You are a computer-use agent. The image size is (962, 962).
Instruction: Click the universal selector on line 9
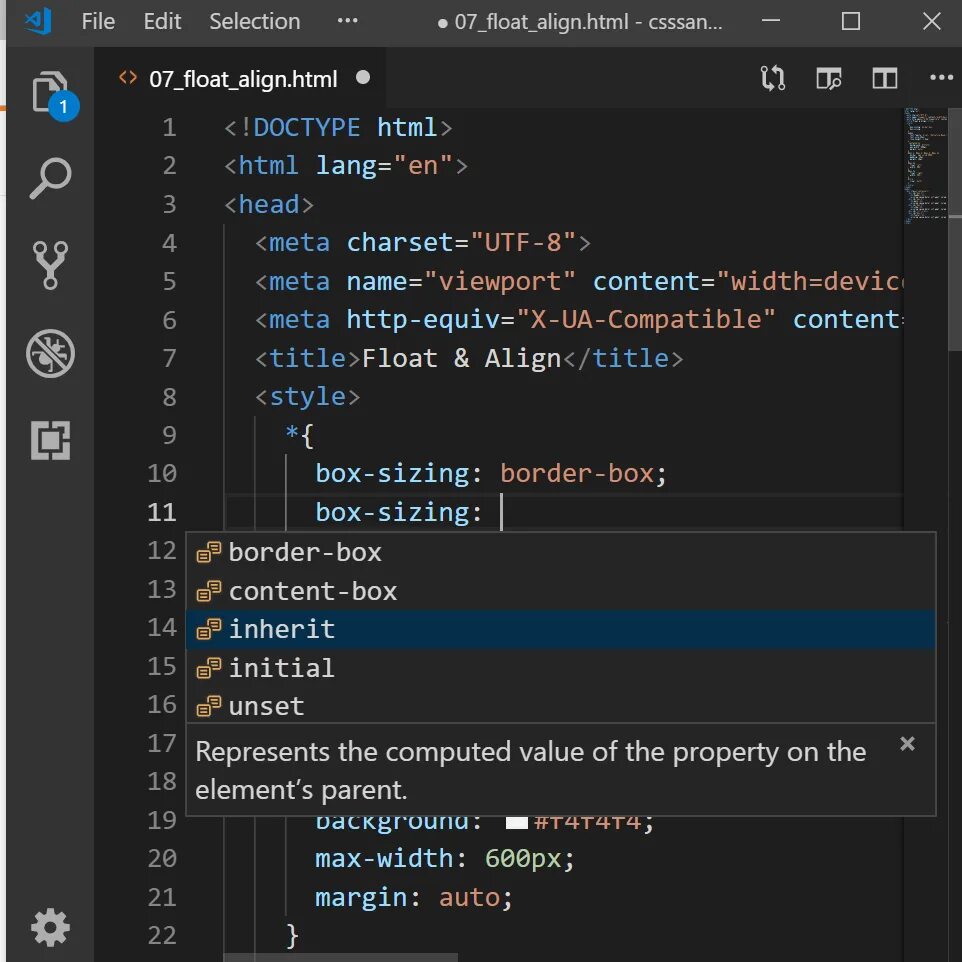(x=291, y=431)
